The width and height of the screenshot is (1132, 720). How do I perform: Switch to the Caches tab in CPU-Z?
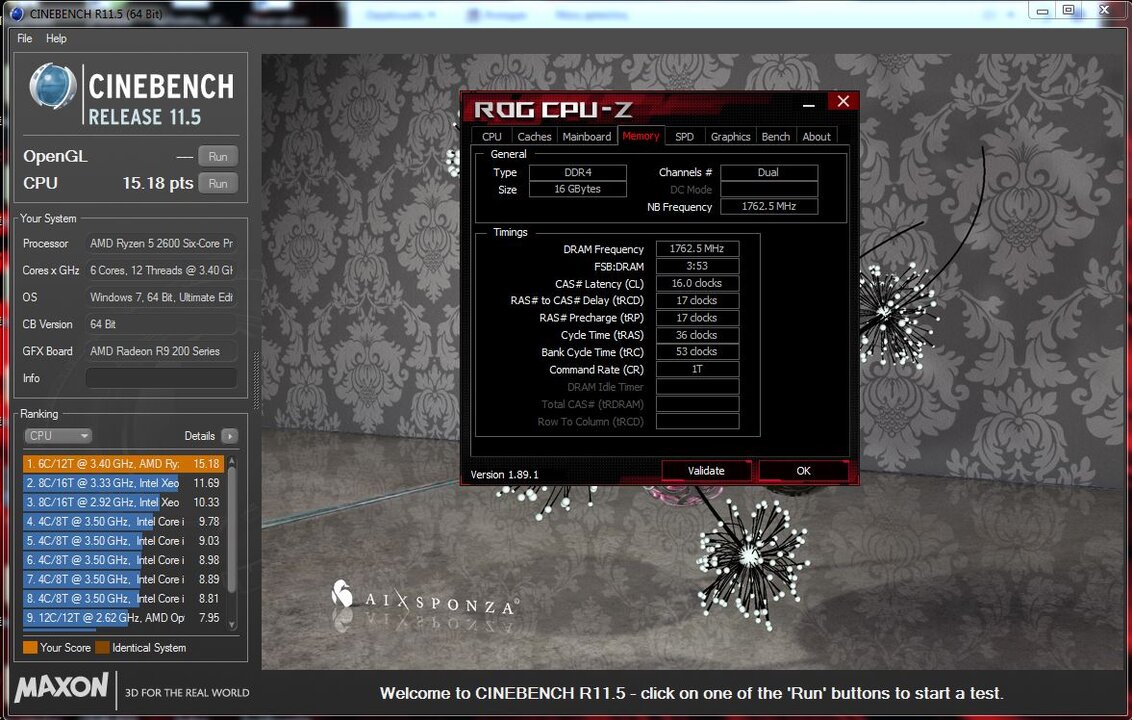[x=534, y=136]
